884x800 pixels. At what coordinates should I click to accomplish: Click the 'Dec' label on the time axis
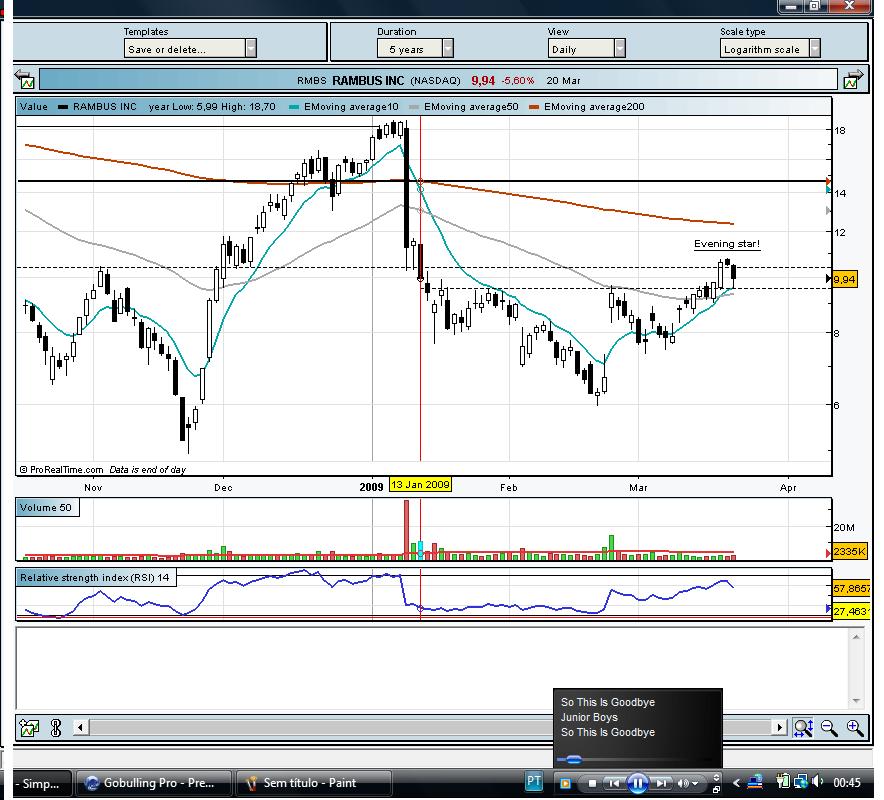223,487
